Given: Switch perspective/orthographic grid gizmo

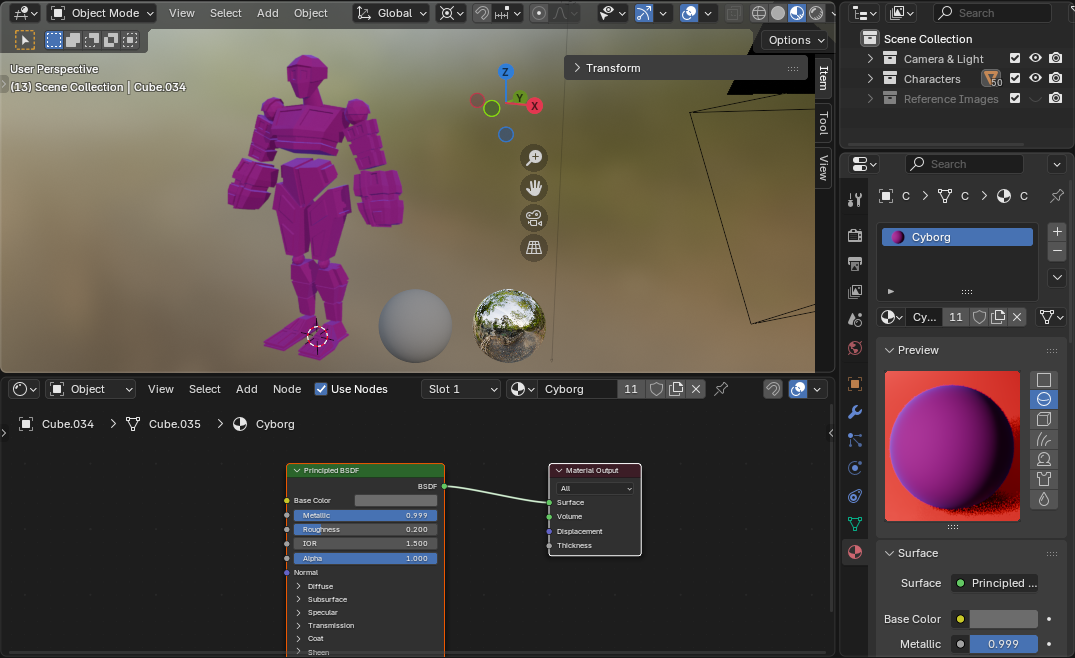Looking at the screenshot, I should (534, 247).
